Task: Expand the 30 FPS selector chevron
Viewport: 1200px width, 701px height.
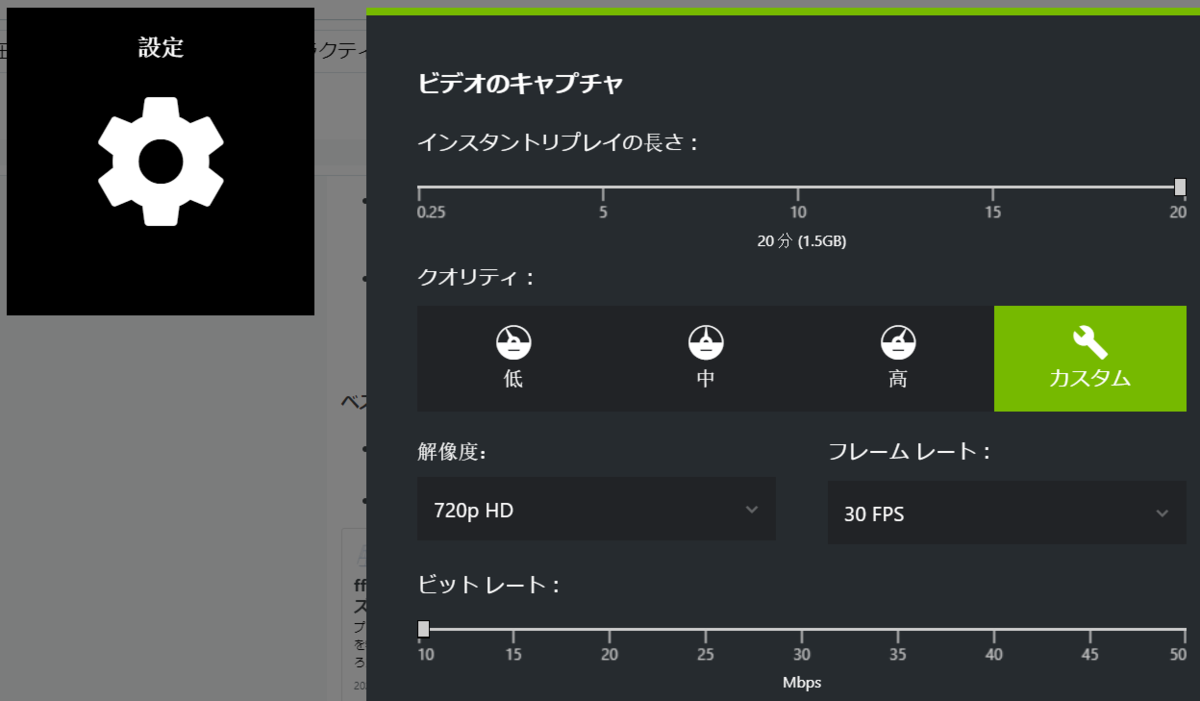Action: pyautogui.click(x=1163, y=513)
